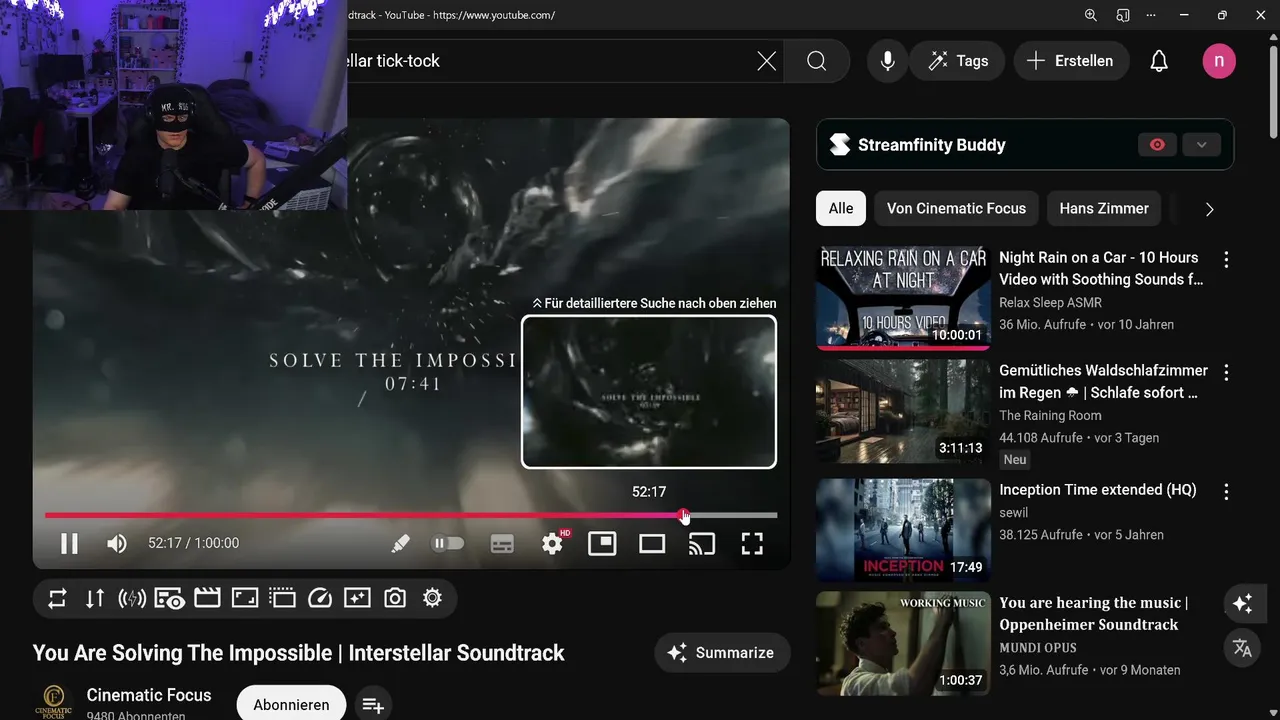Click the MUNDI OPUS channel name
1280x720 pixels.
(x=1038, y=648)
